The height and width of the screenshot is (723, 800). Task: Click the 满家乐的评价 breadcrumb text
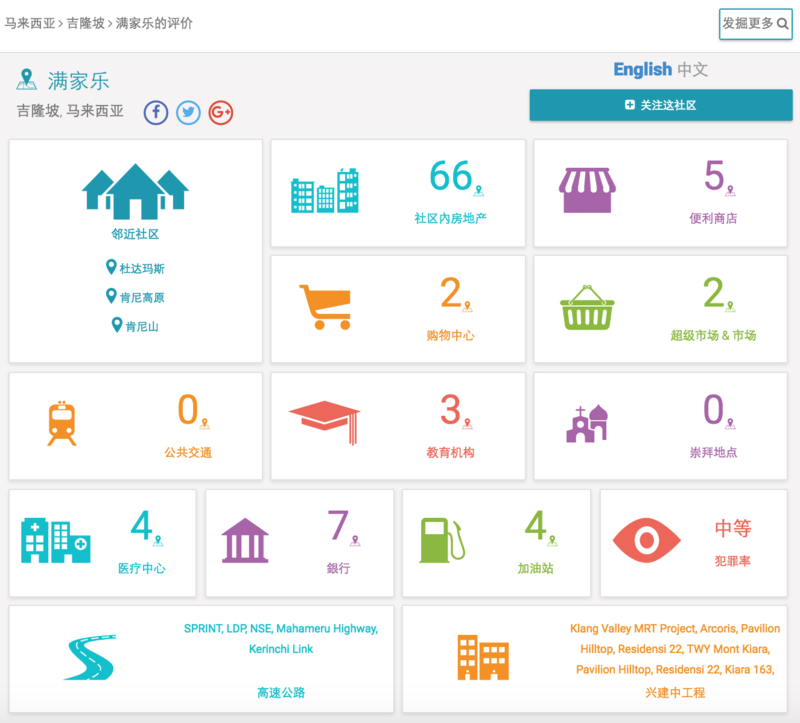[x=154, y=23]
